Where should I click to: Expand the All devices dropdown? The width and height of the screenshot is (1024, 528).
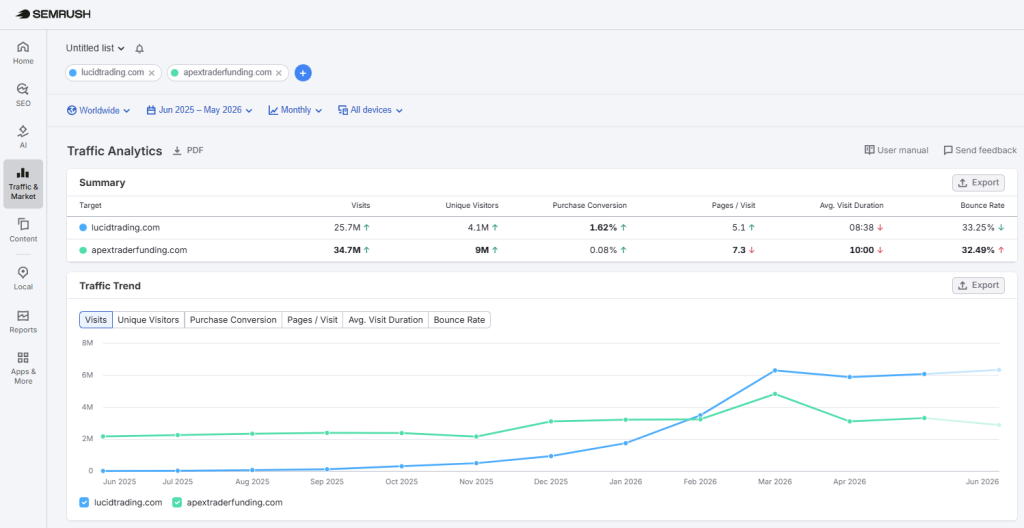point(370,110)
